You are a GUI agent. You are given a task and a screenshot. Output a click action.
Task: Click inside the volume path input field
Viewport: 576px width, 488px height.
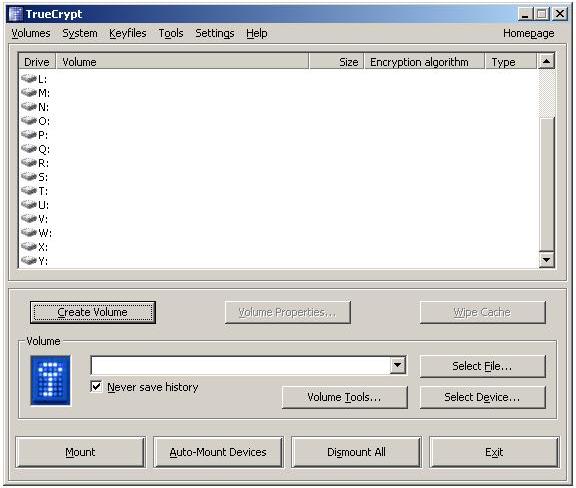(241, 365)
